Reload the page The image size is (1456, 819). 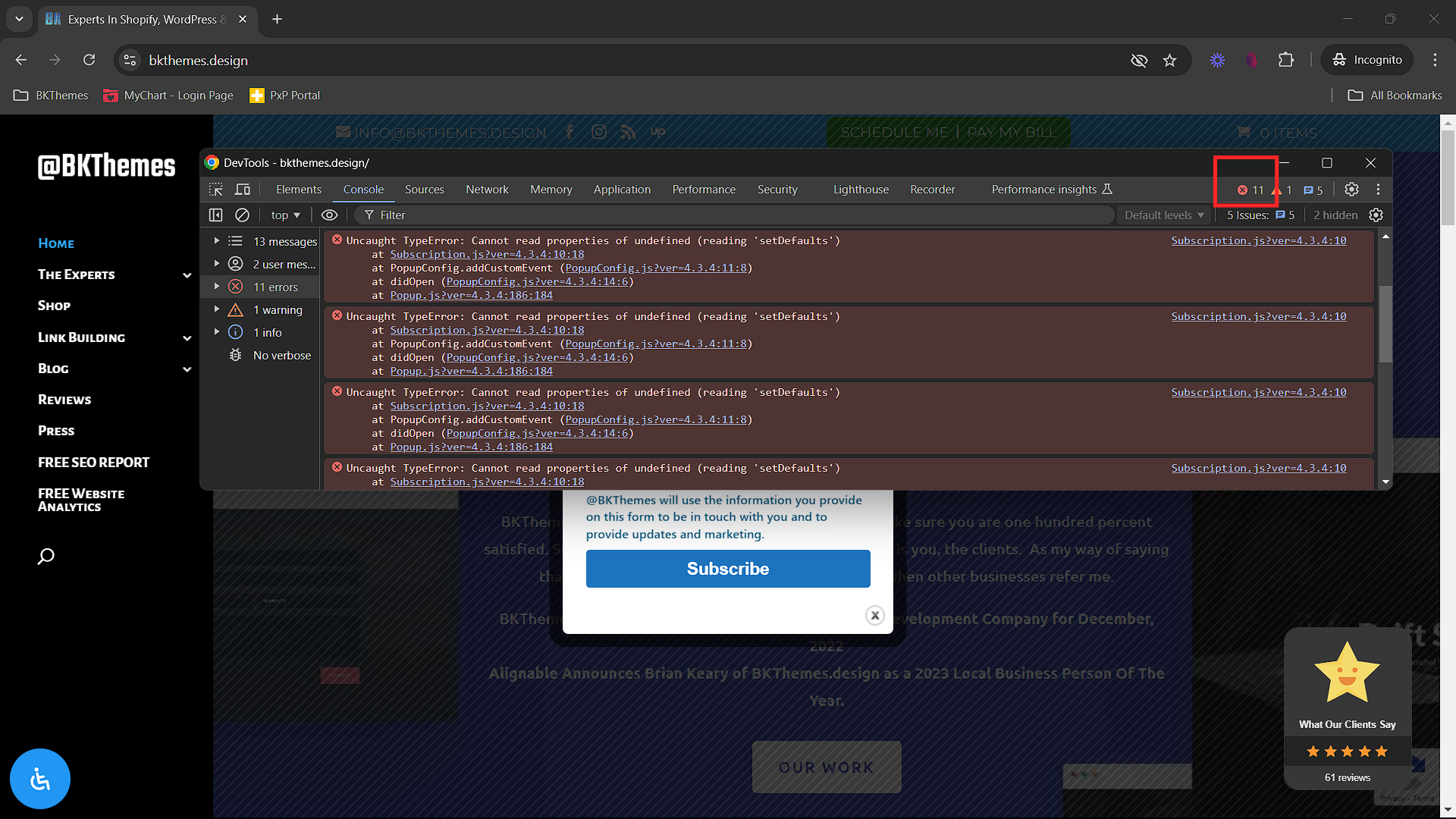coord(89,60)
